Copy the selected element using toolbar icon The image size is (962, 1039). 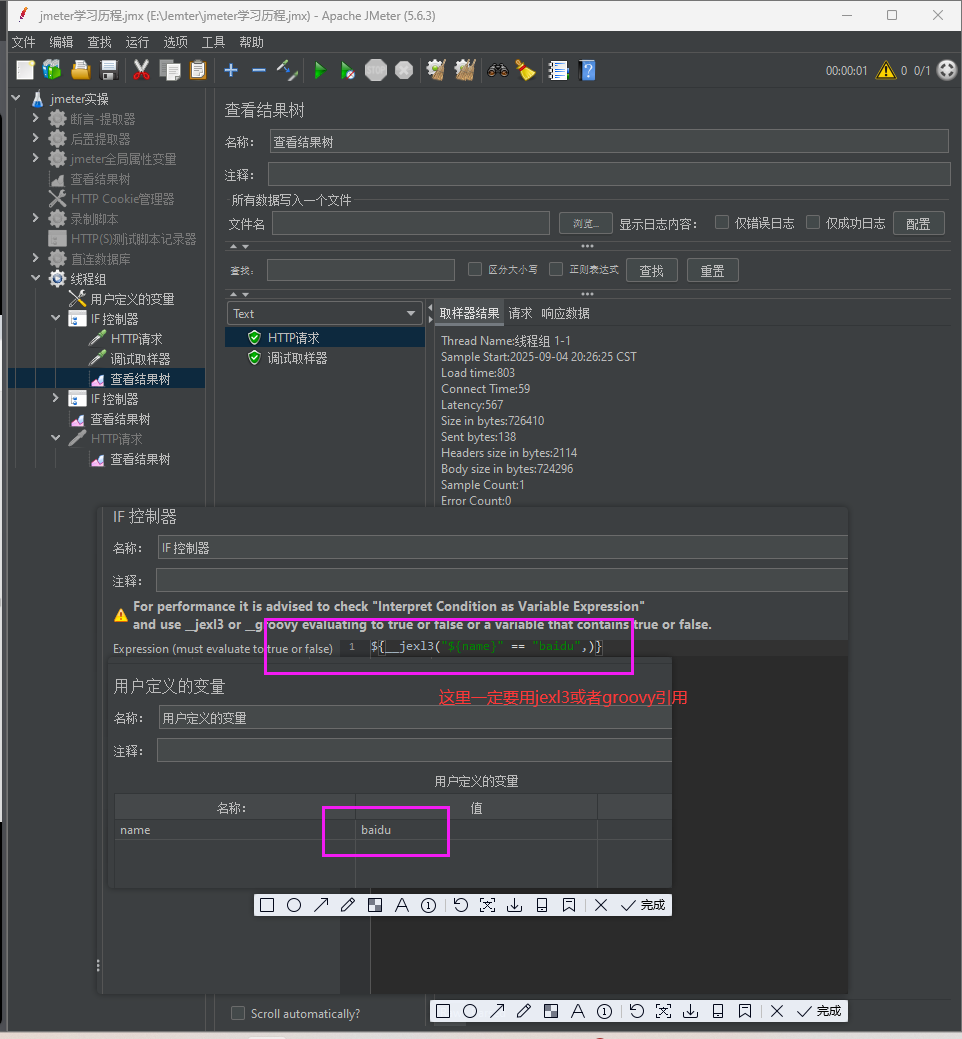click(x=170, y=70)
